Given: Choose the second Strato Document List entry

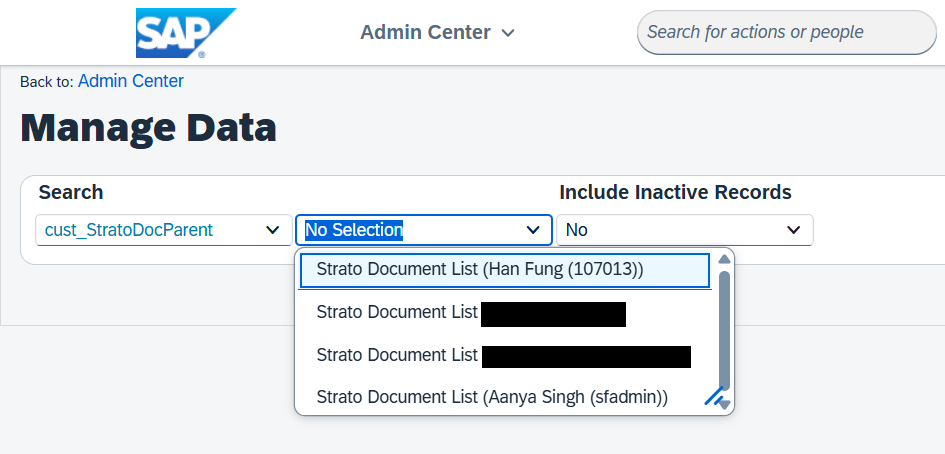Looking at the screenshot, I should pyautogui.click(x=470, y=313).
